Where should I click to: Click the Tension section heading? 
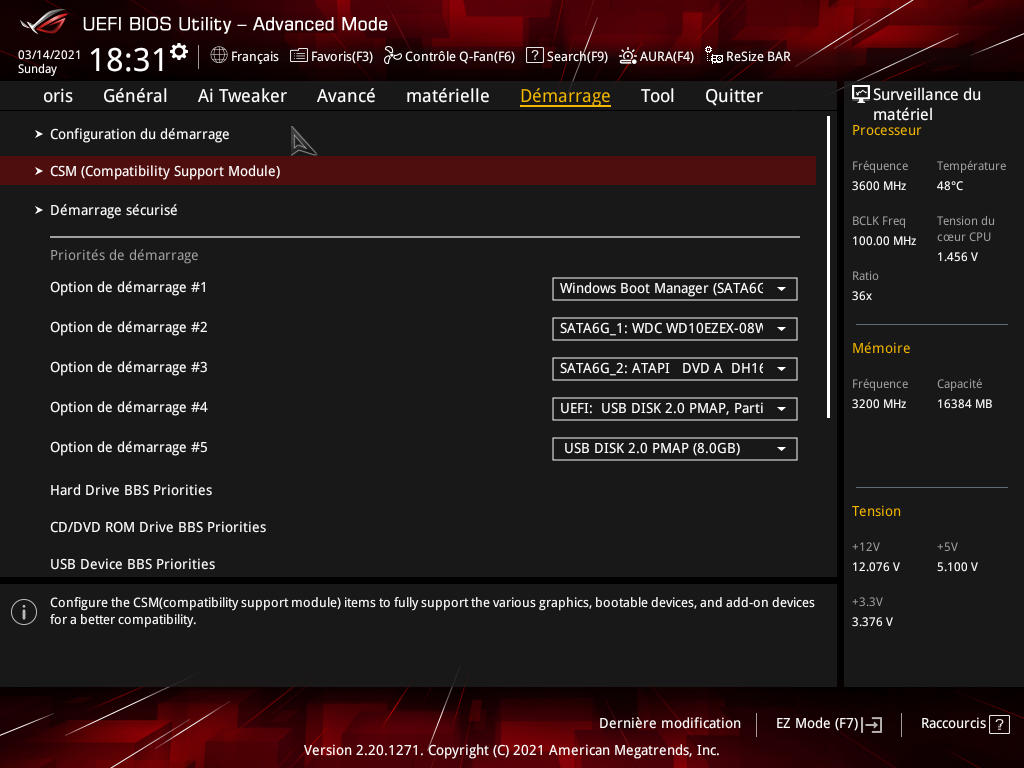point(876,511)
